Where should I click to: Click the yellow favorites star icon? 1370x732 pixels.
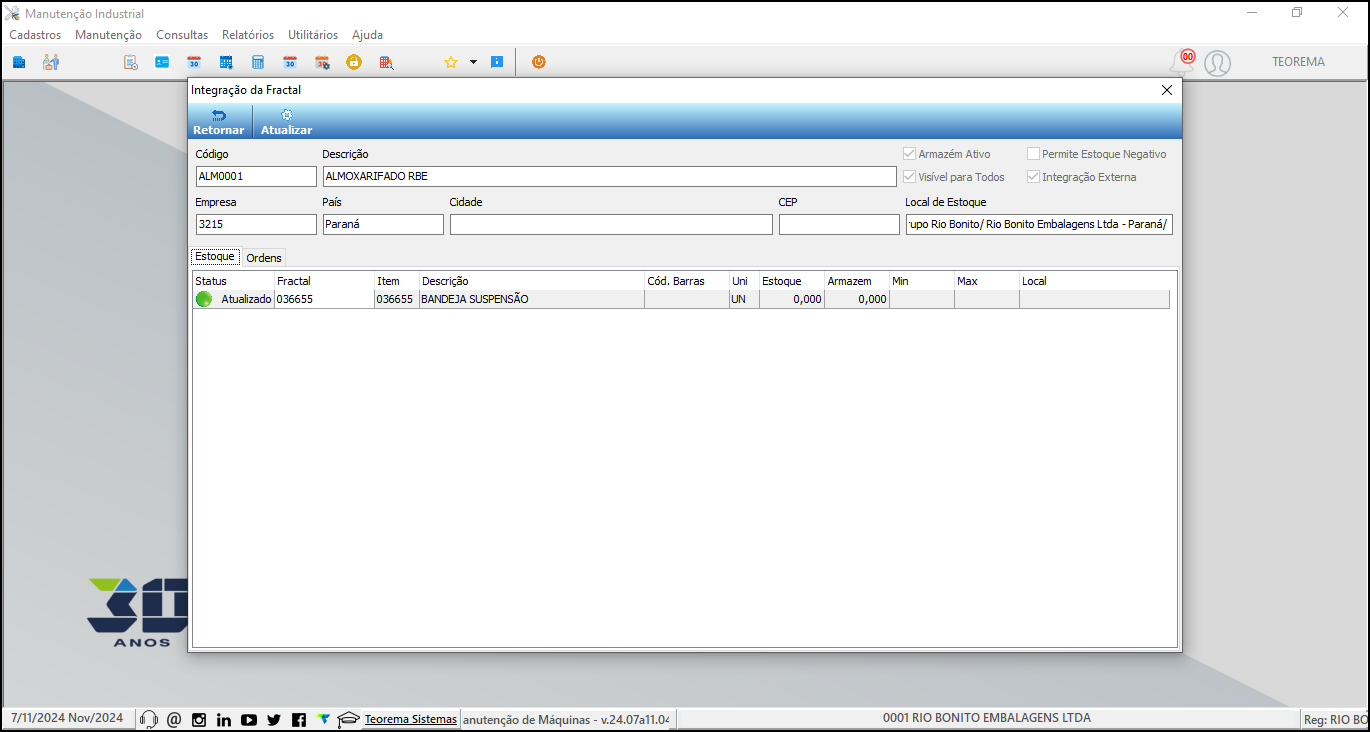click(x=451, y=62)
